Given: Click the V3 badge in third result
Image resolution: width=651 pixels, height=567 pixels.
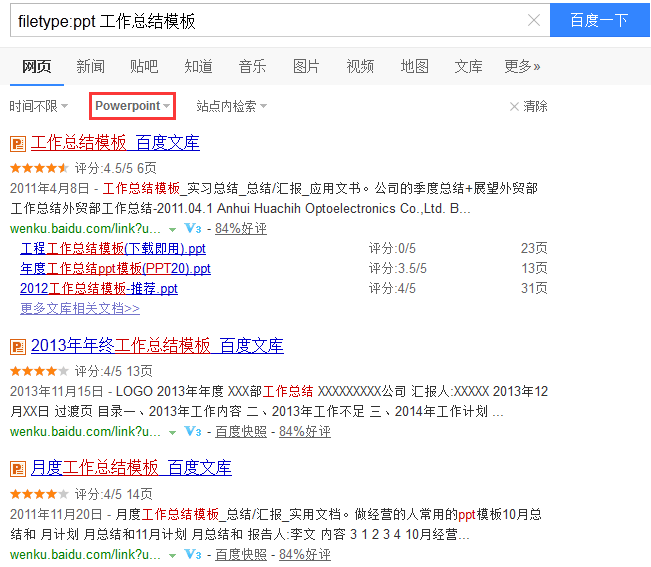Looking at the screenshot, I should point(193,554).
